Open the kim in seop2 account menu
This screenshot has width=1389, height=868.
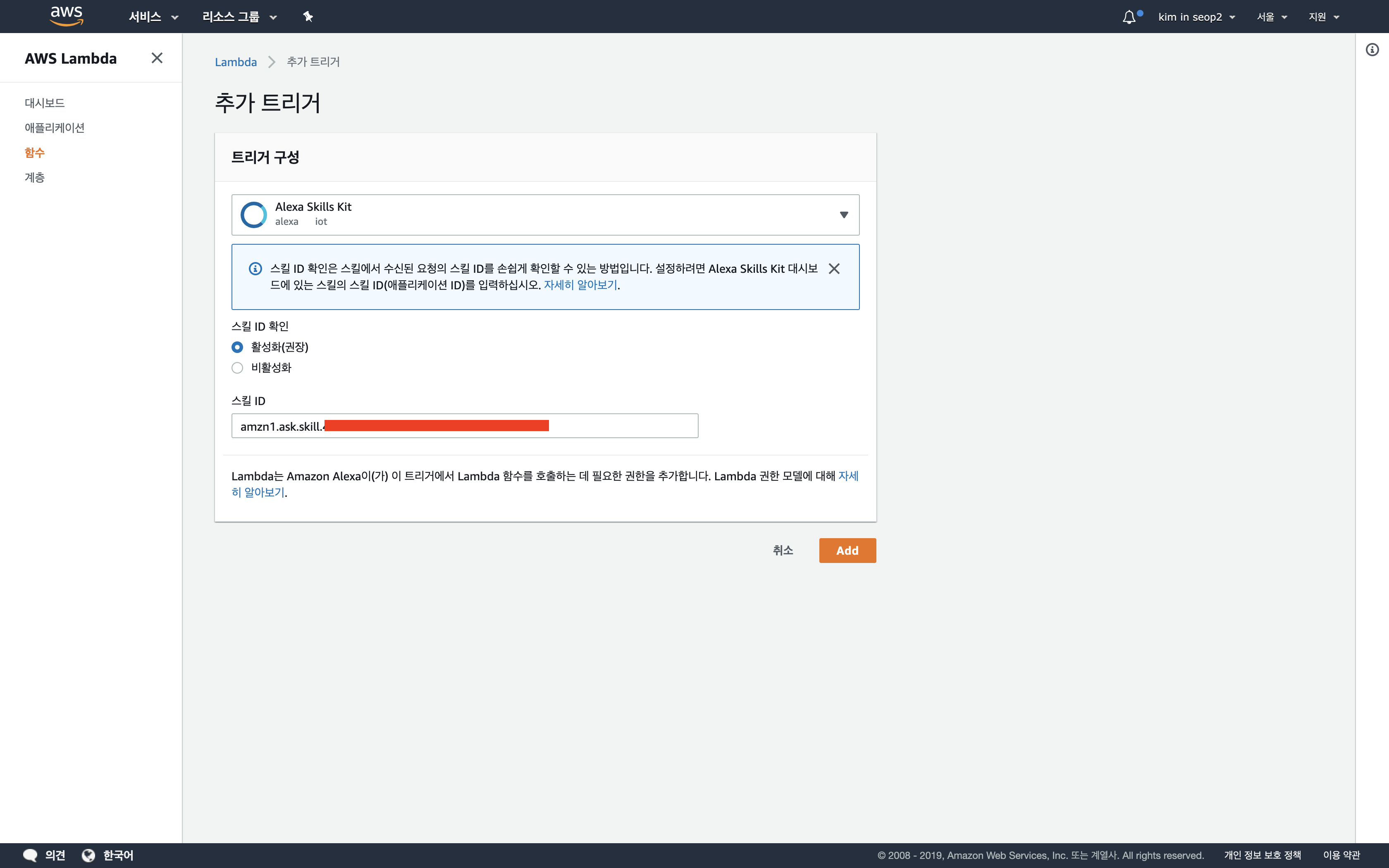pos(1197,17)
